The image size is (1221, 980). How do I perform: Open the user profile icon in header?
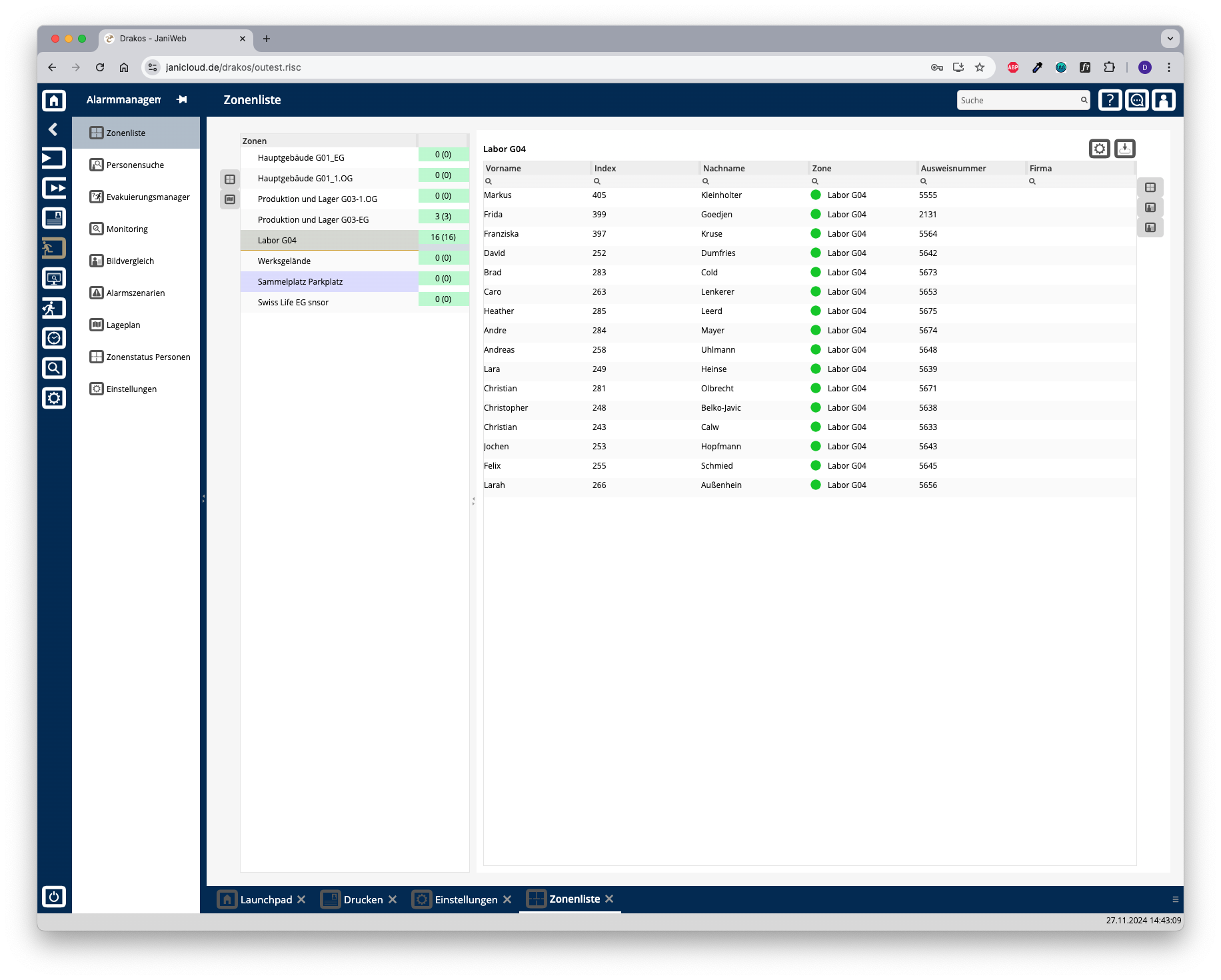point(1164,100)
